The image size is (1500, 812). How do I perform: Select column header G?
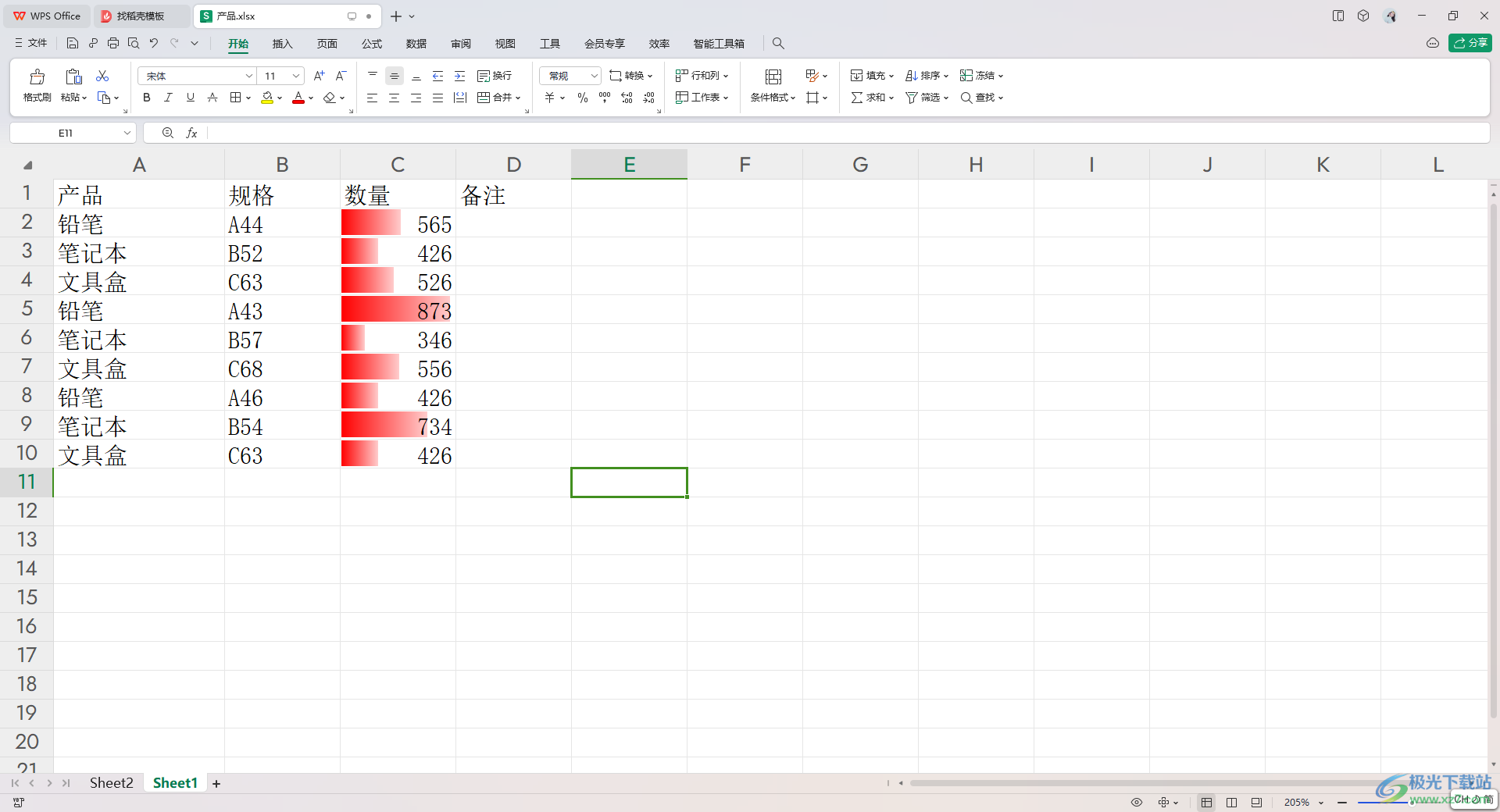(x=860, y=165)
